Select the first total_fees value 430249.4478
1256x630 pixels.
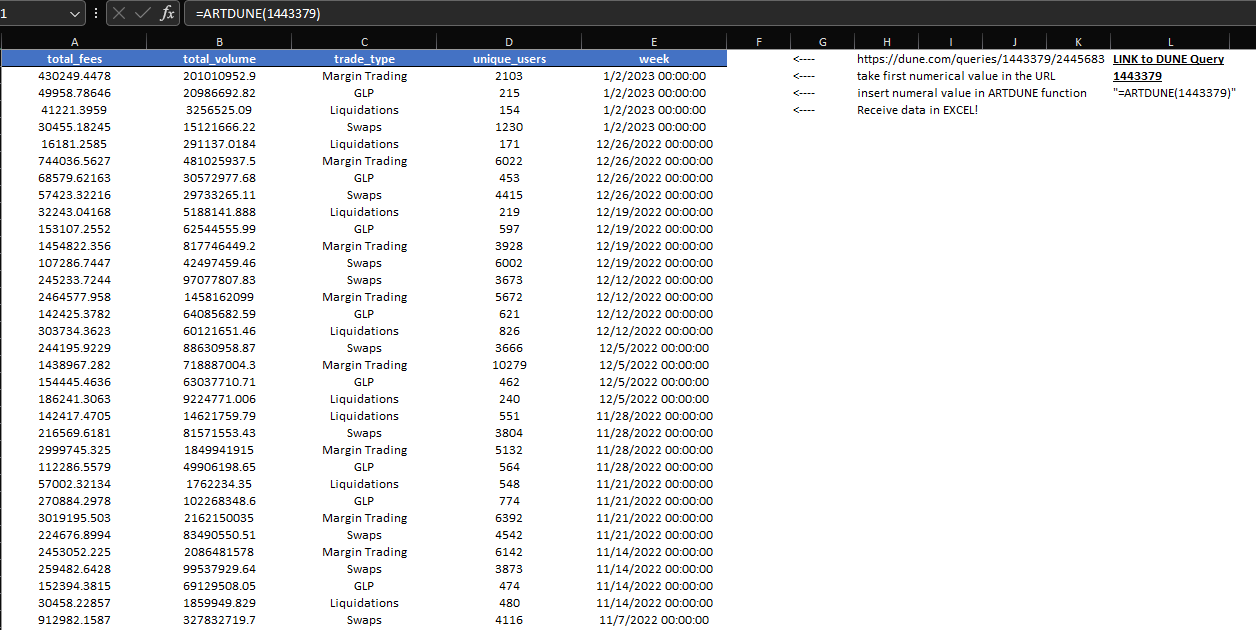[x=74, y=76]
